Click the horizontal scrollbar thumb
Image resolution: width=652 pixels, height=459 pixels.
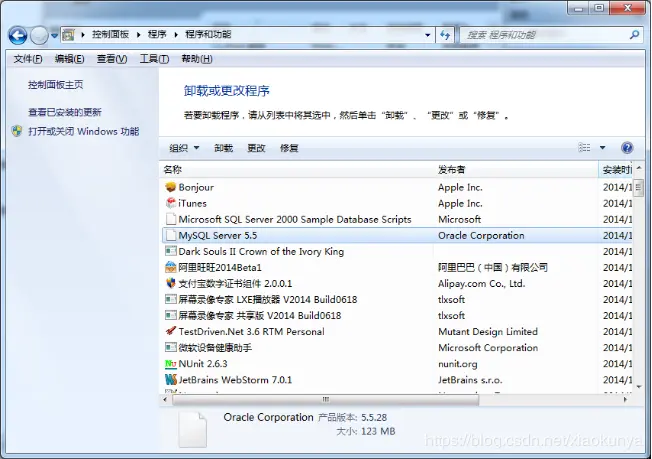click(326, 400)
